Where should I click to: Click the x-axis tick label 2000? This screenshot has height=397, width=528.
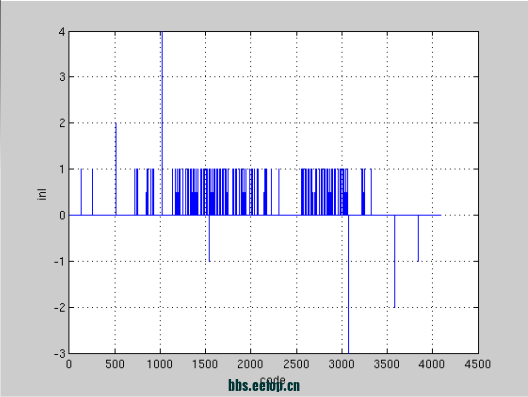point(250,364)
